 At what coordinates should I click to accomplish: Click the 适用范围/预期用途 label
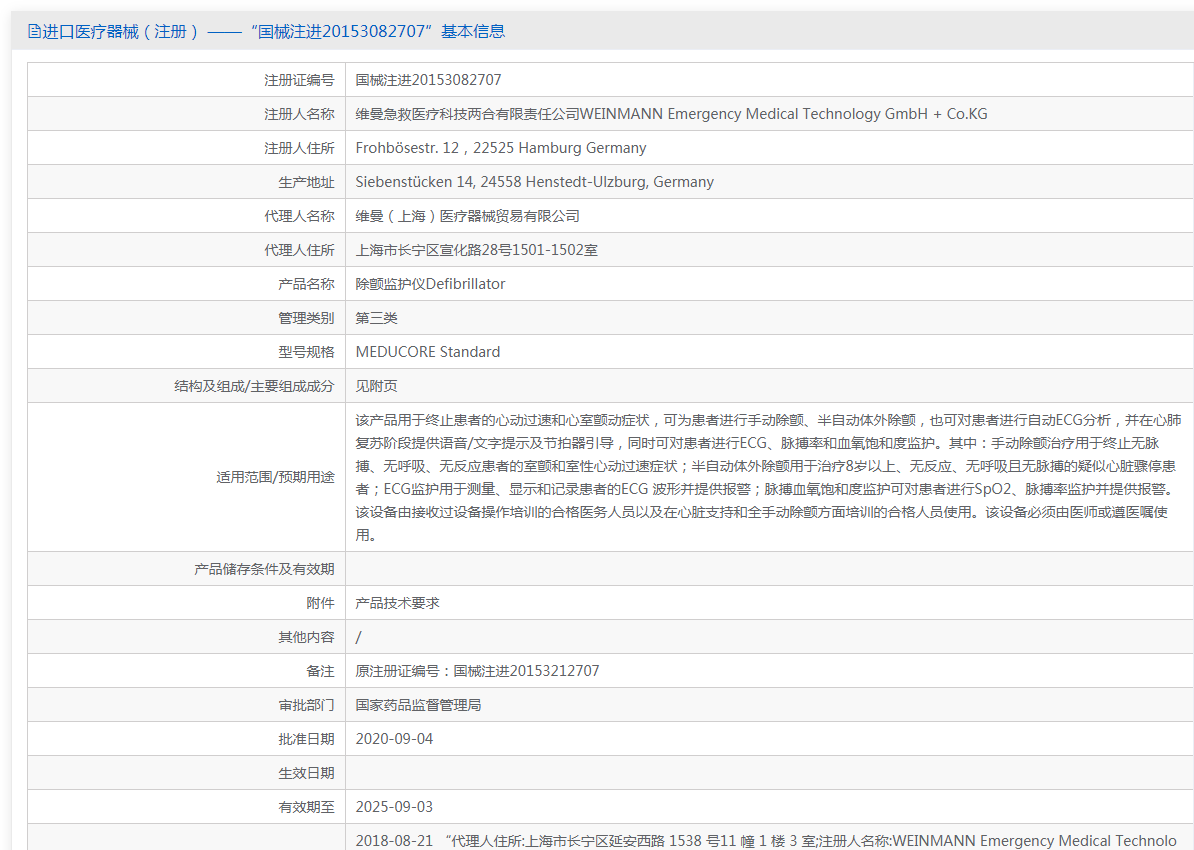[276, 478]
